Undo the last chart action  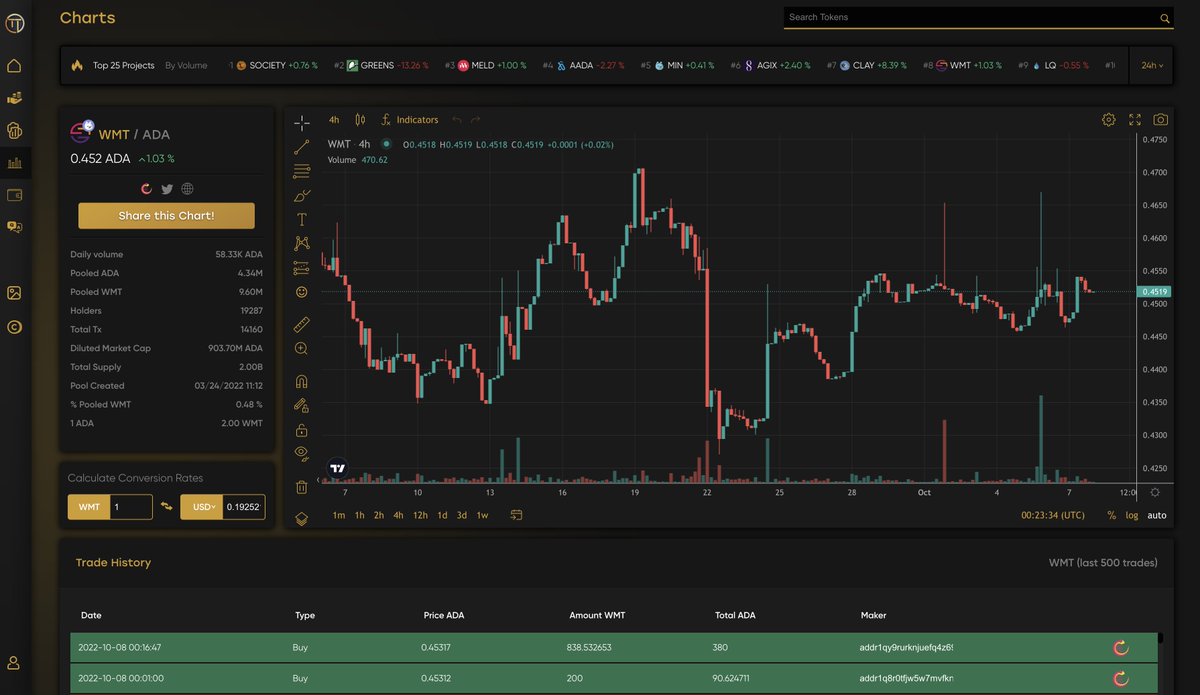457,120
